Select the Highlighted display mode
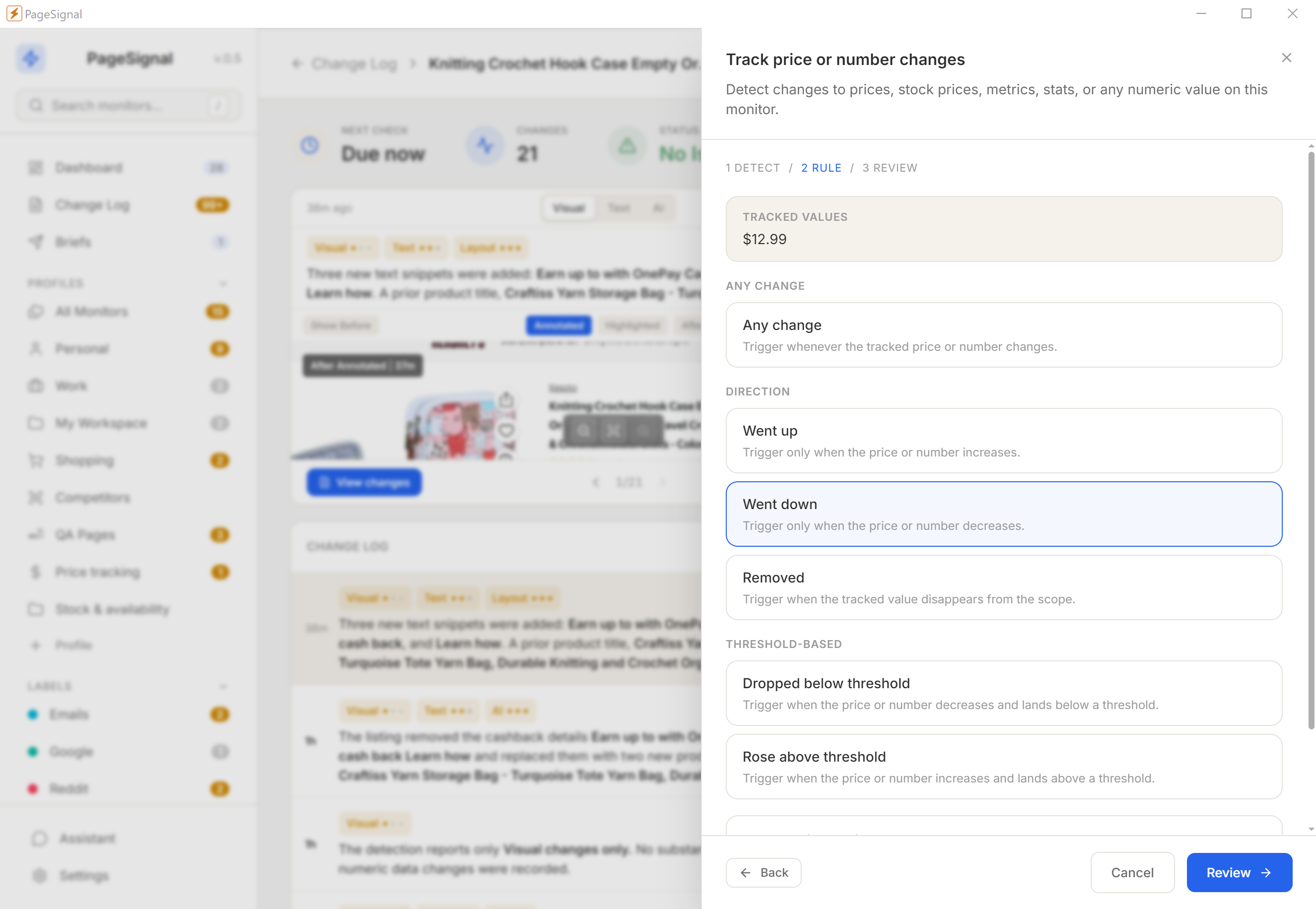 [633, 326]
